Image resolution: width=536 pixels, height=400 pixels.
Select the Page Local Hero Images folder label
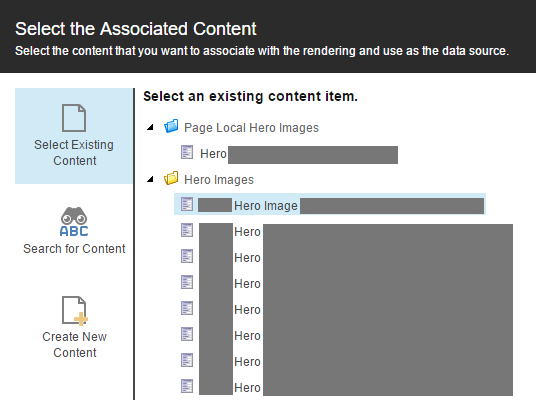click(251, 128)
